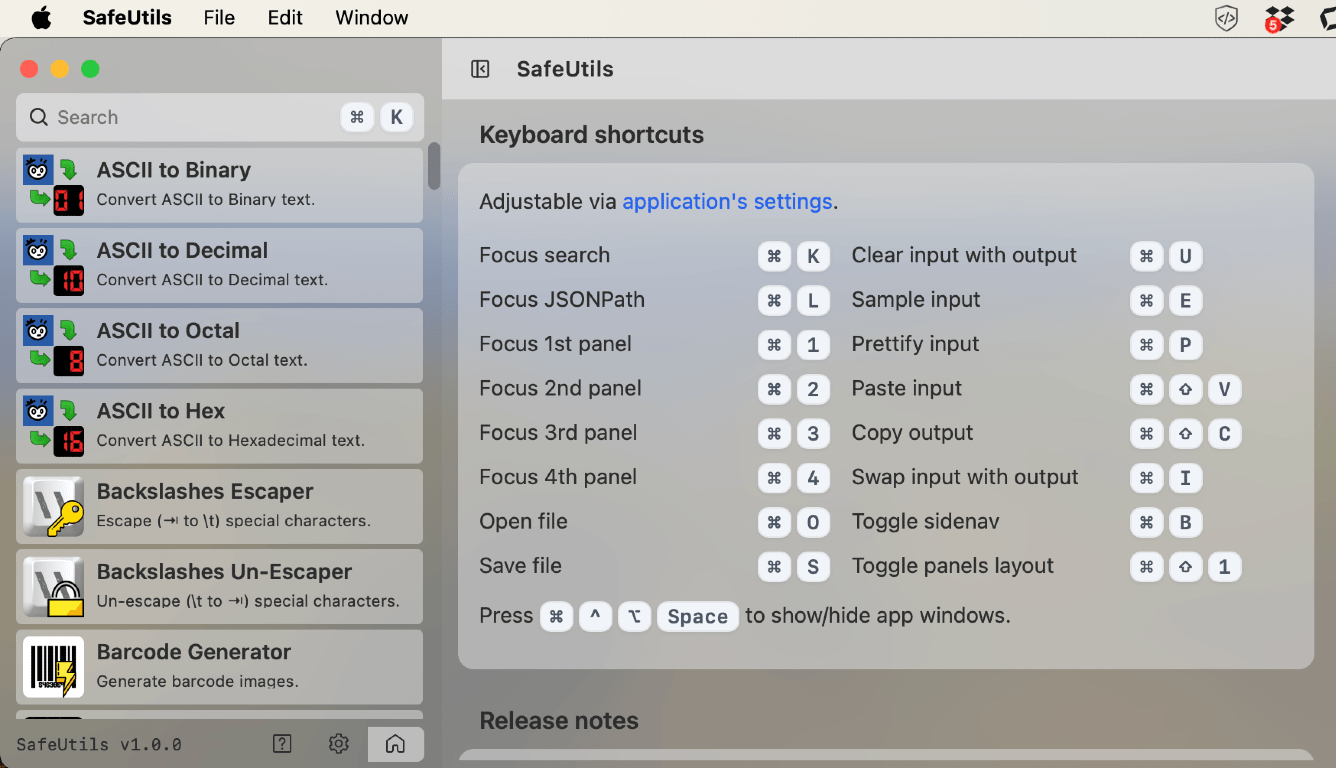Open settings with the gear icon
This screenshot has width=1336, height=768.
point(339,743)
